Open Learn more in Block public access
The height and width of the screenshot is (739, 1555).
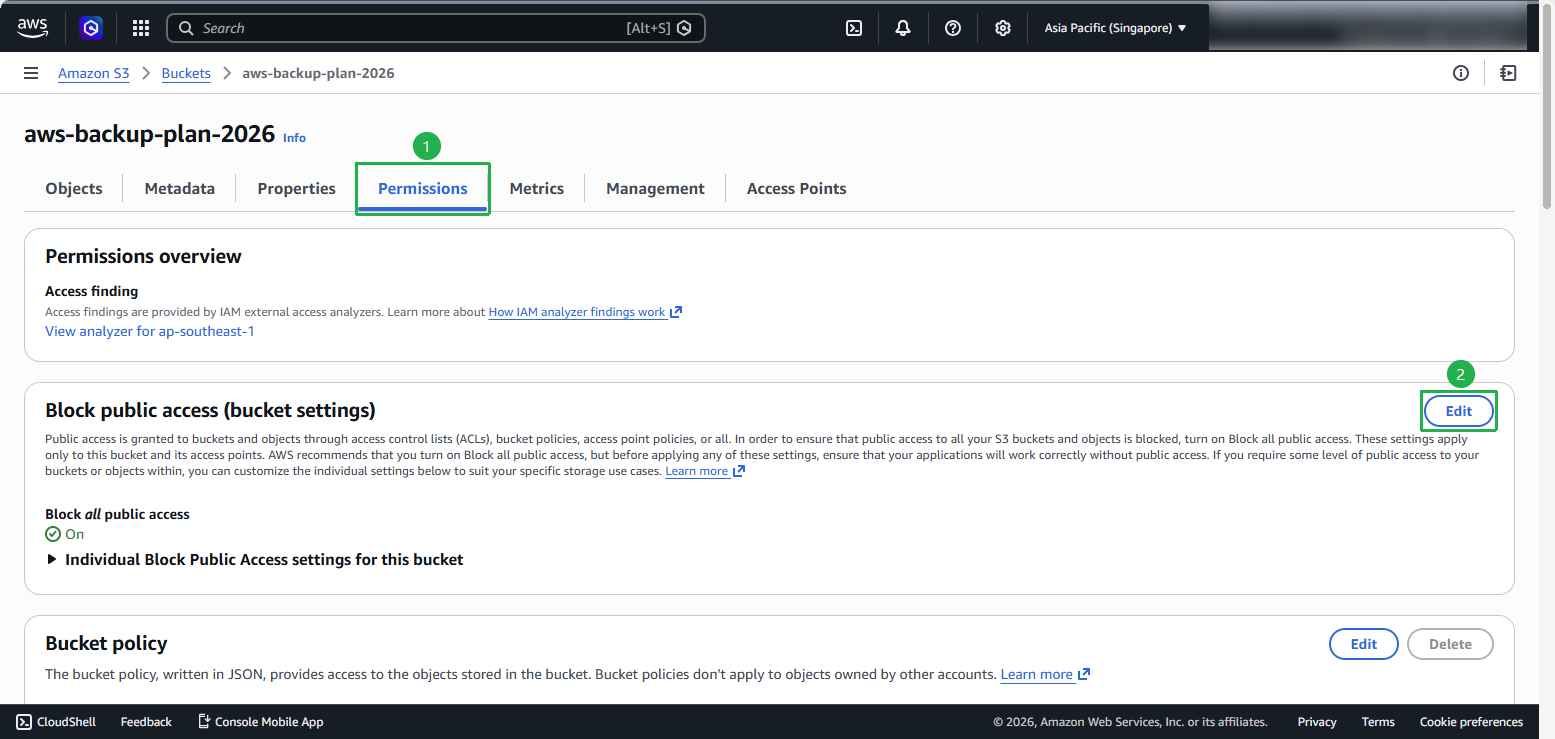[x=697, y=471]
